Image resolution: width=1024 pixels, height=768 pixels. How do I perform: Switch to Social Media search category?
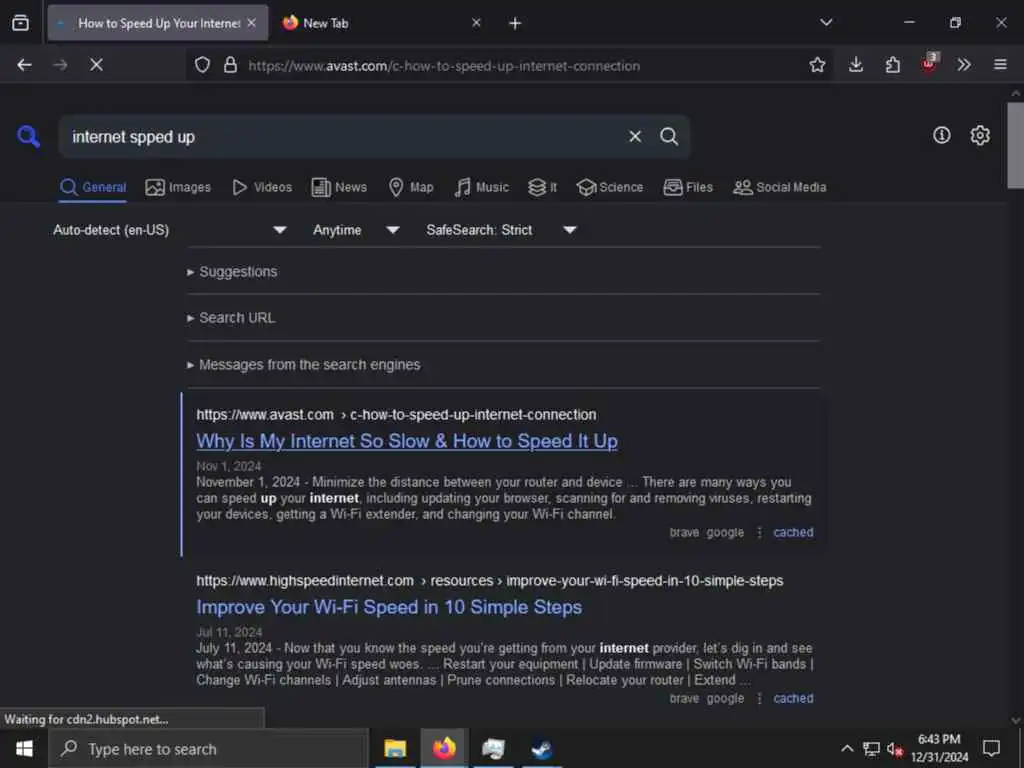[x=780, y=187]
